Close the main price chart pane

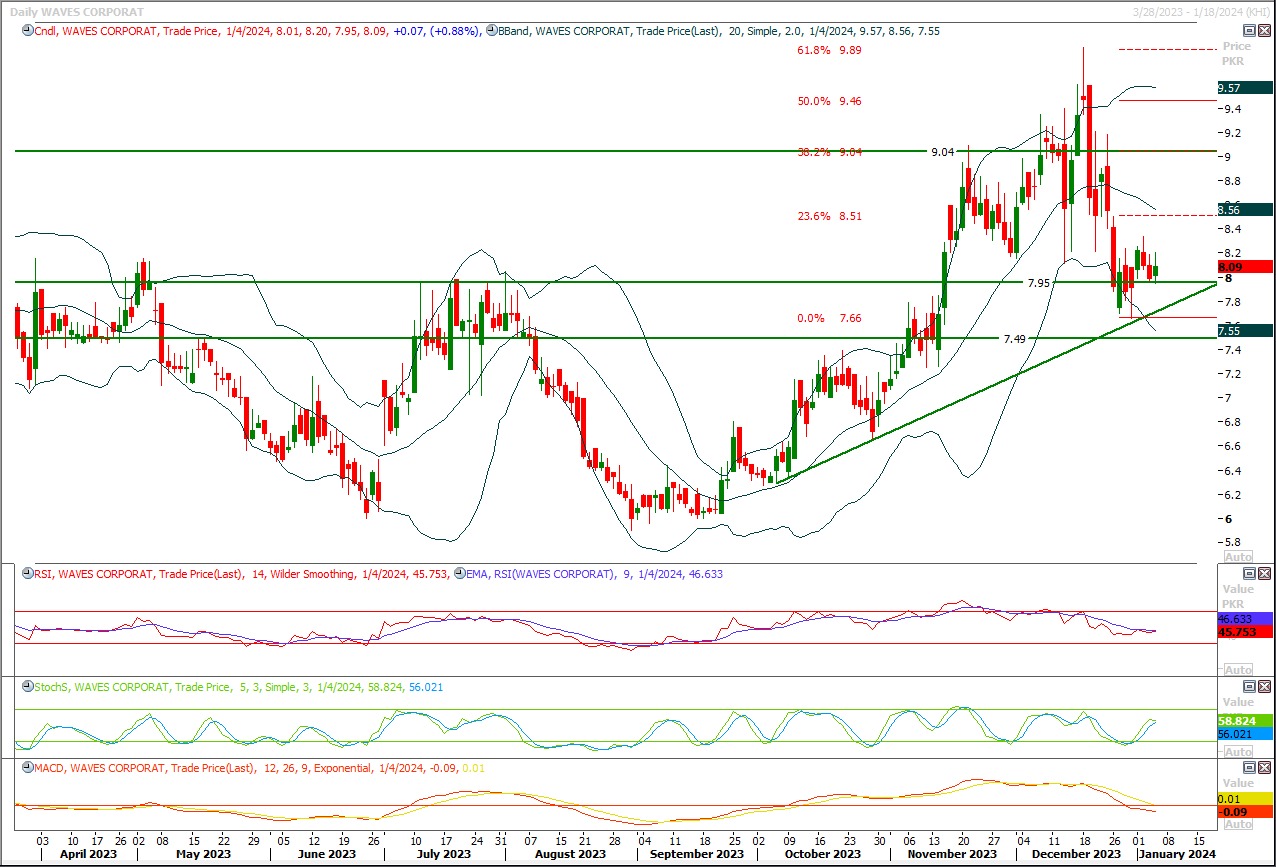pyautogui.click(x=1265, y=31)
